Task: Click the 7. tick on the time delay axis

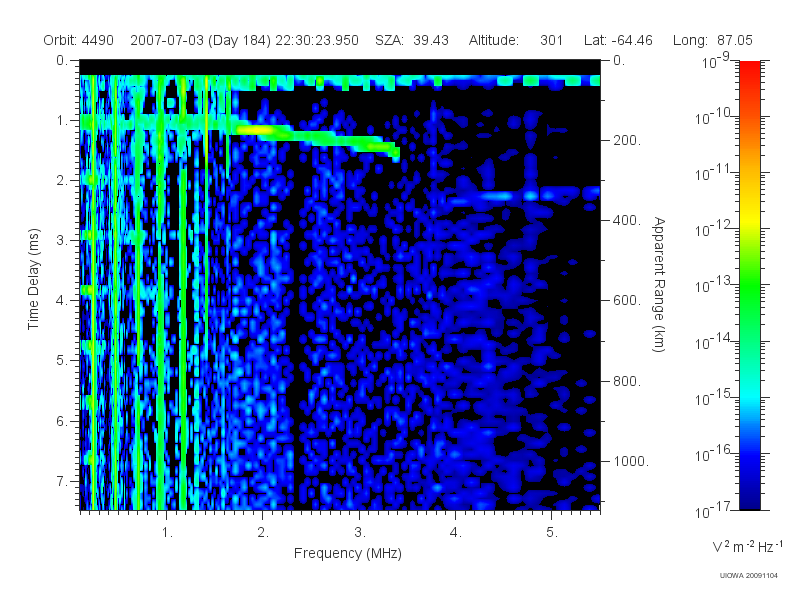Action: [x=62, y=481]
